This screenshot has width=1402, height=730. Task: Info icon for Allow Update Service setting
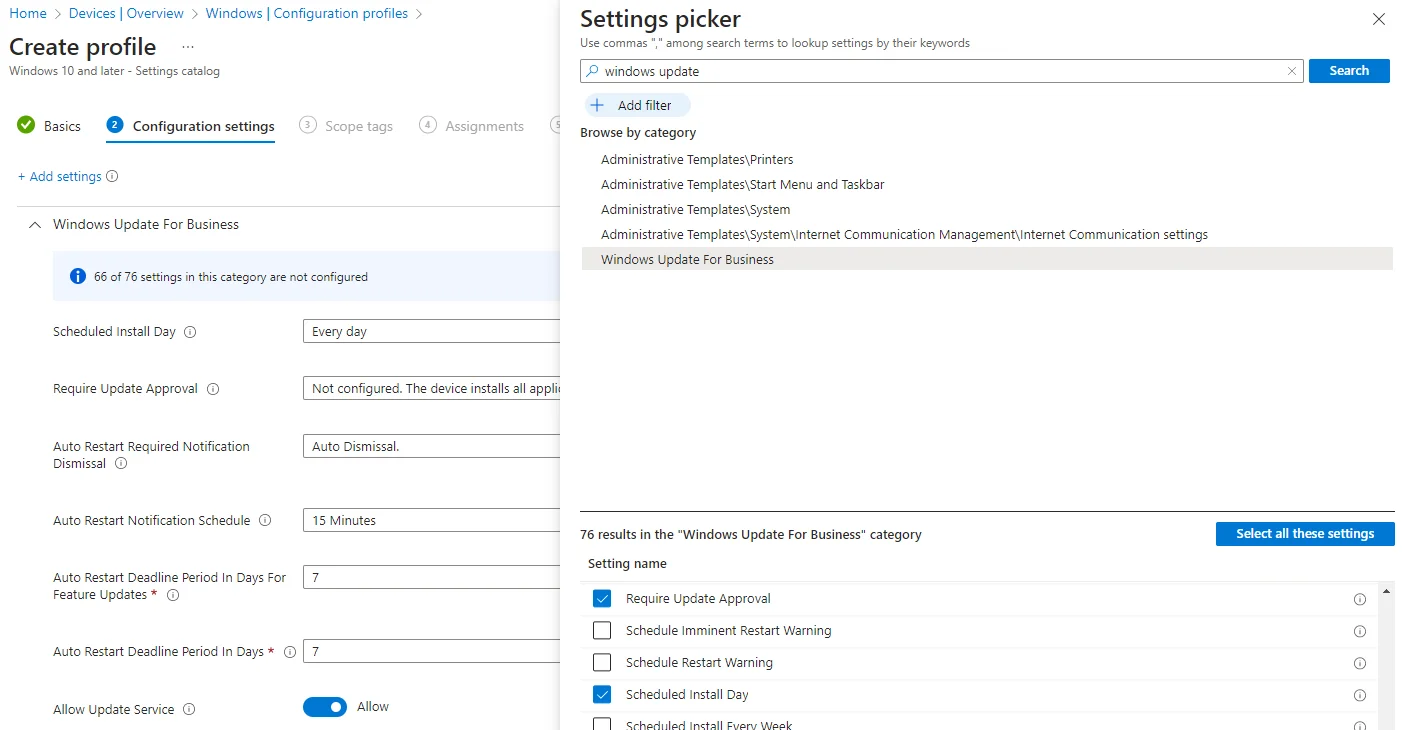189,710
